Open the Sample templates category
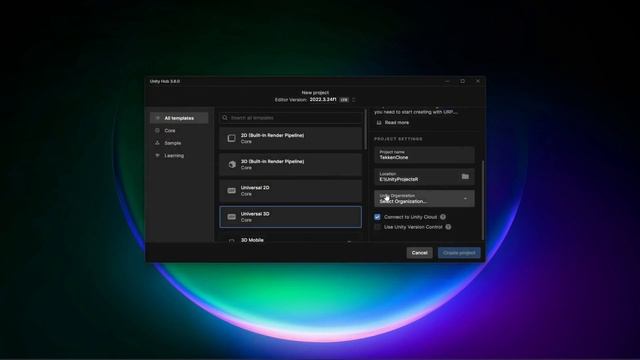The width and height of the screenshot is (640, 360). point(172,143)
